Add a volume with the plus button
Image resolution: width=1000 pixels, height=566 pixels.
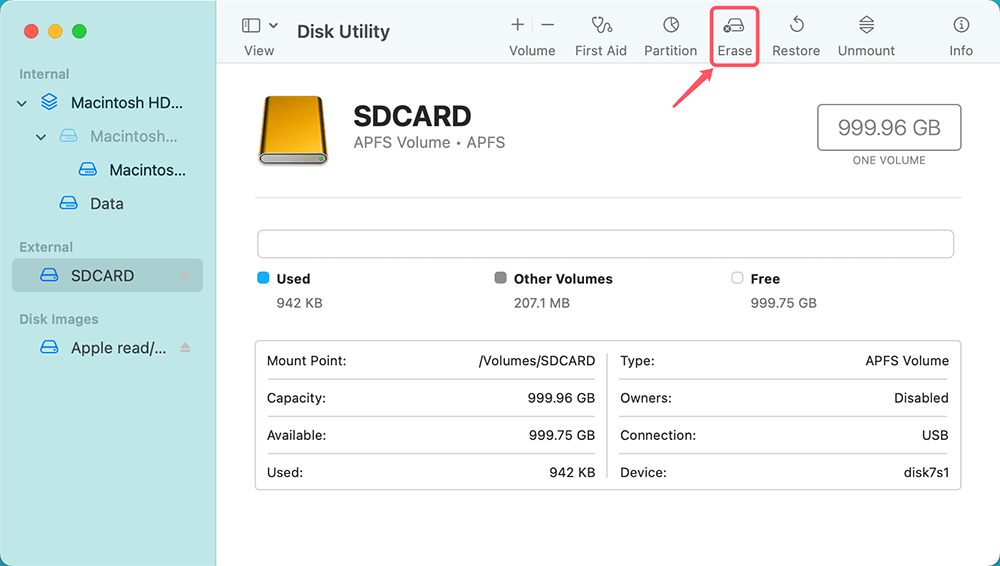[517, 25]
